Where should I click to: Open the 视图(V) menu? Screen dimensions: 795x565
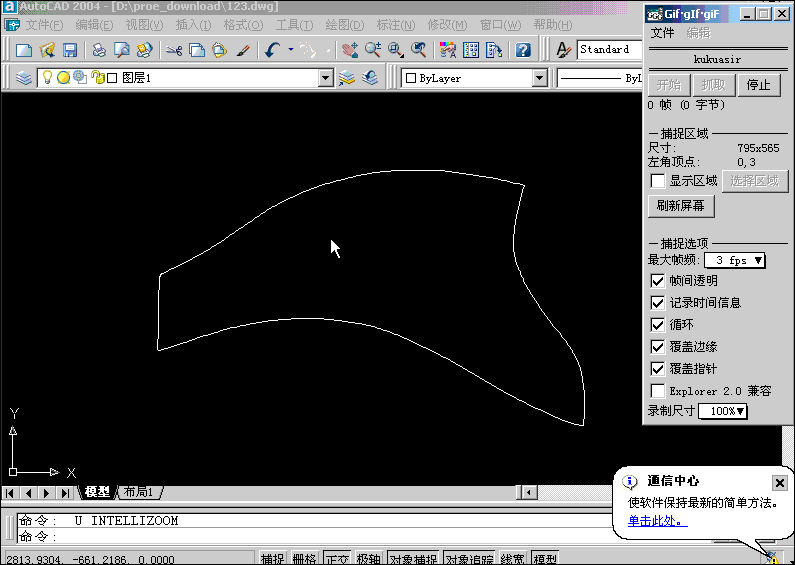[x=144, y=25]
